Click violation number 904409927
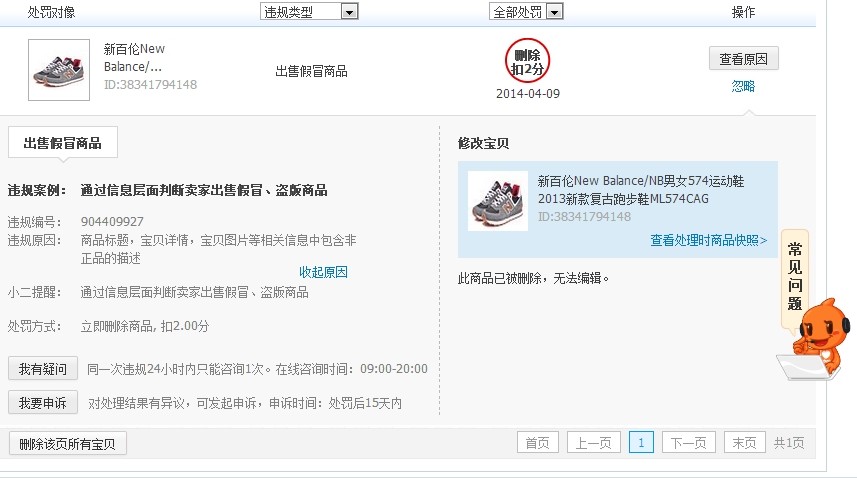857x478 pixels. (x=112, y=222)
